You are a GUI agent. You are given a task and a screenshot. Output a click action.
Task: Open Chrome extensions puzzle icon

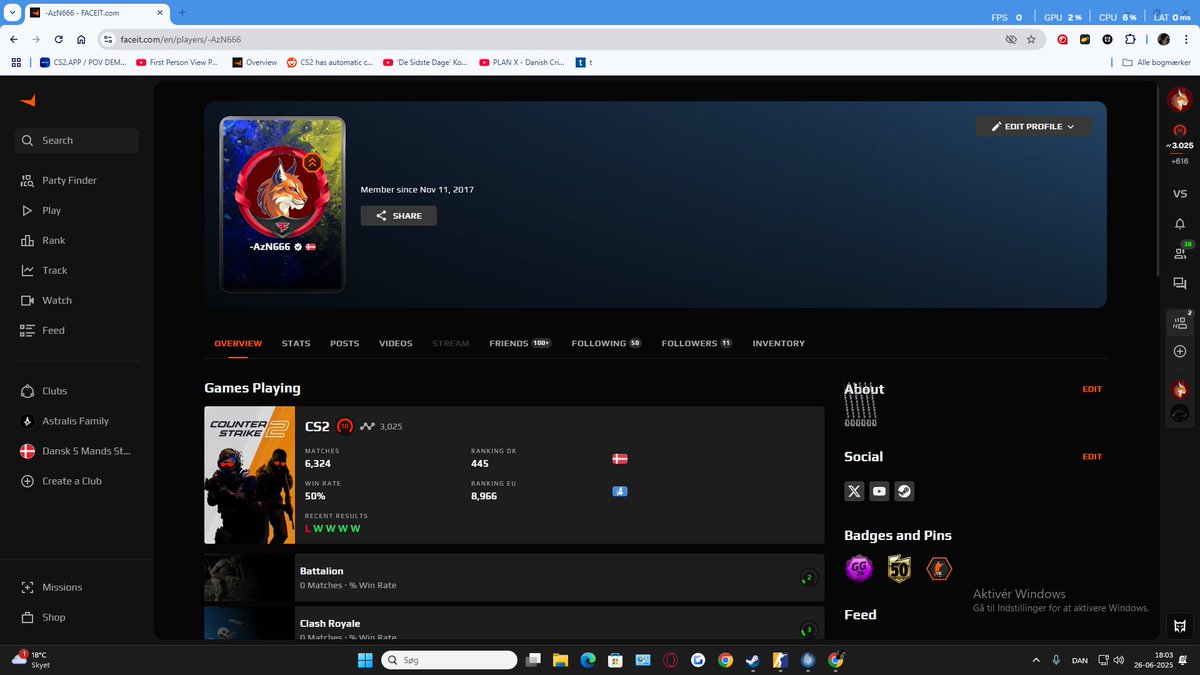(x=1130, y=39)
